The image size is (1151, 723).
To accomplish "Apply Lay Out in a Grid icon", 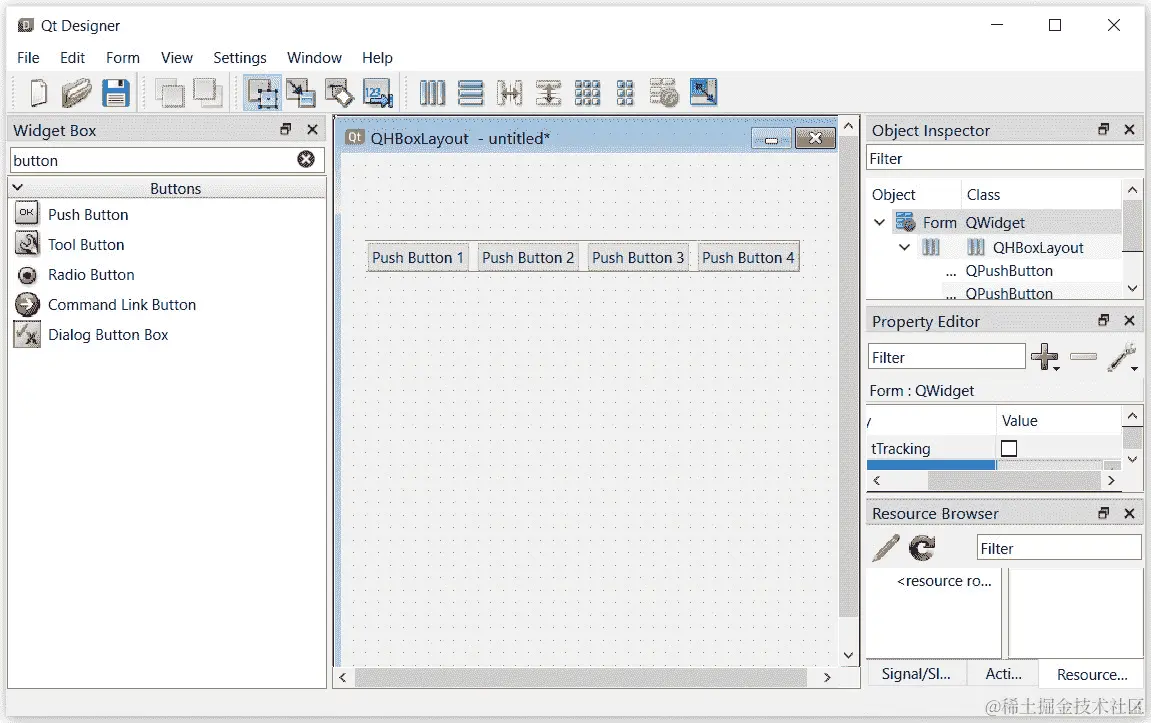I will click(587, 93).
